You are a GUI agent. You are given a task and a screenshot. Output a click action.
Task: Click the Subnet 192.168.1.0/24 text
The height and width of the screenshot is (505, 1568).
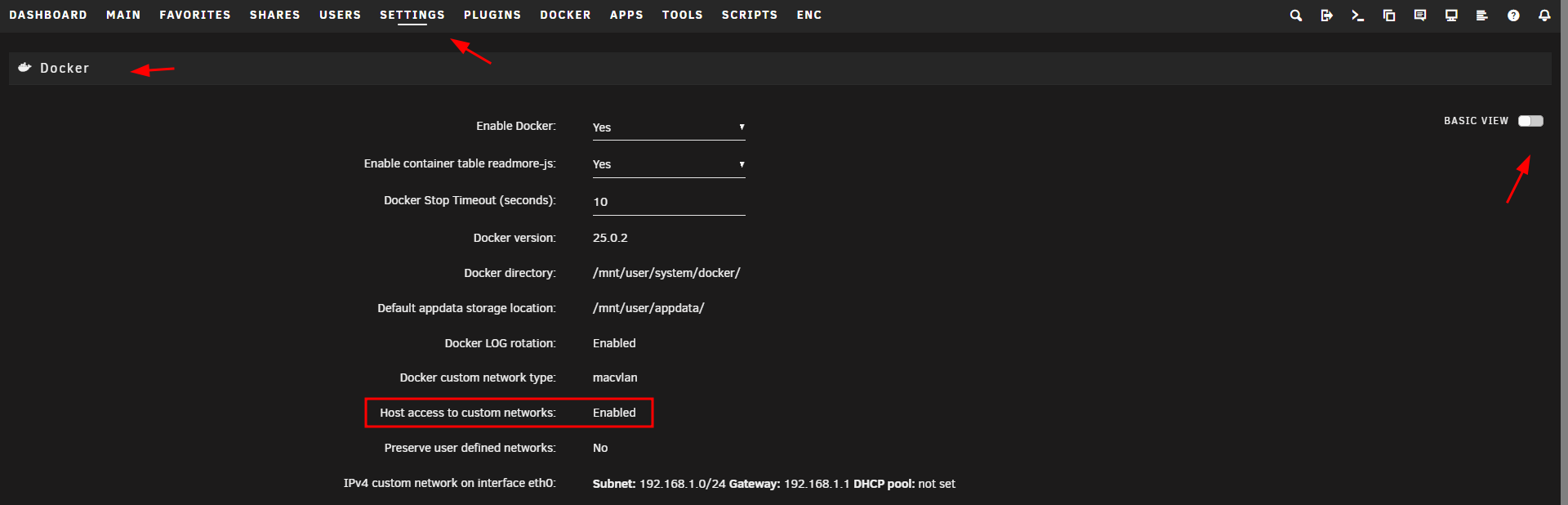point(659,484)
